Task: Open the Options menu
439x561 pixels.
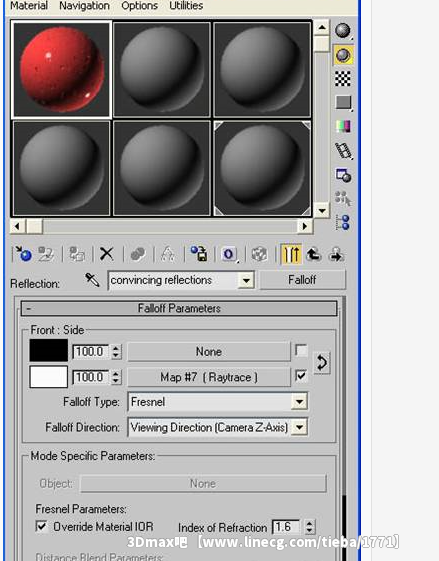Action: [140, 6]
